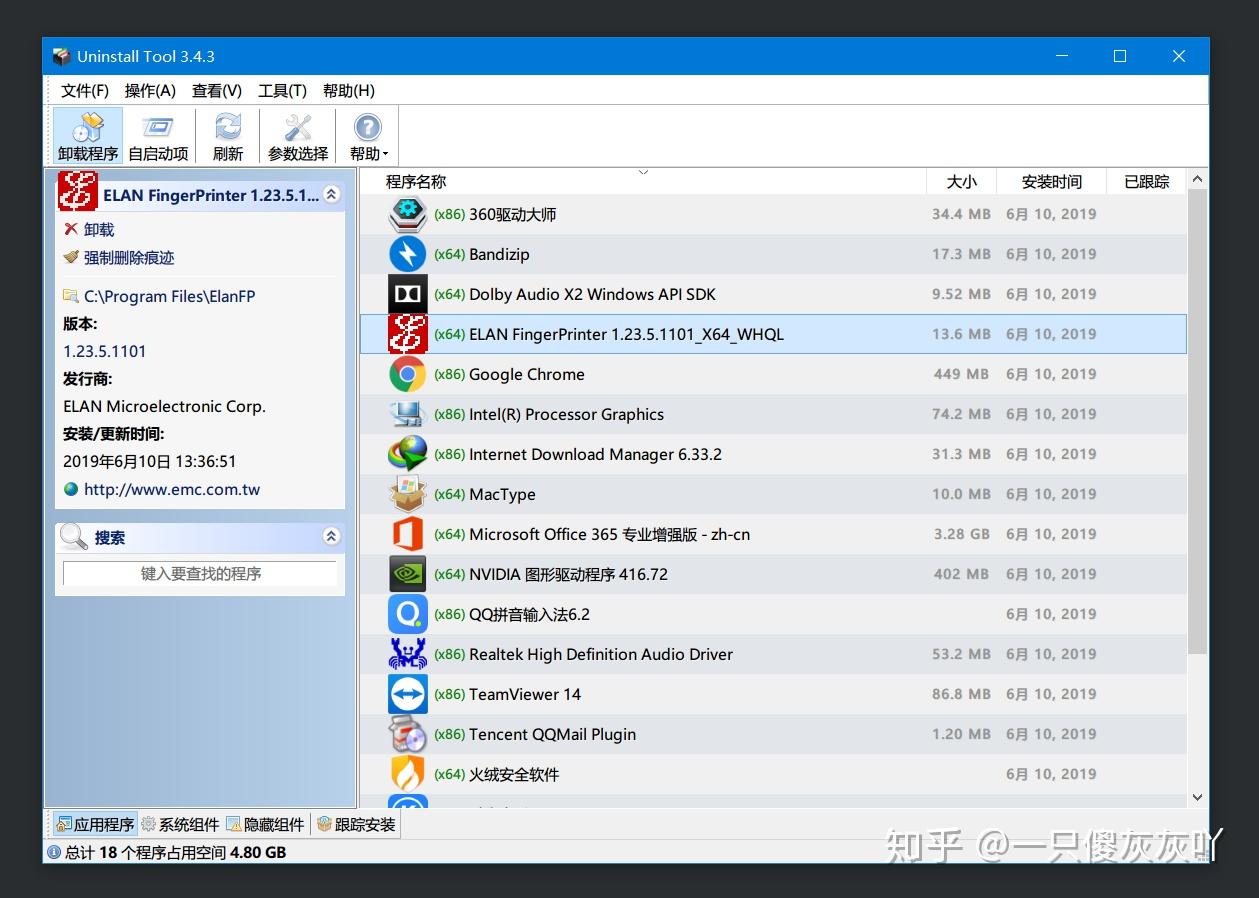Select the QQ拼音输入法 icon
This screenshot has height=898, width=1259.
[x=407, y=614]
